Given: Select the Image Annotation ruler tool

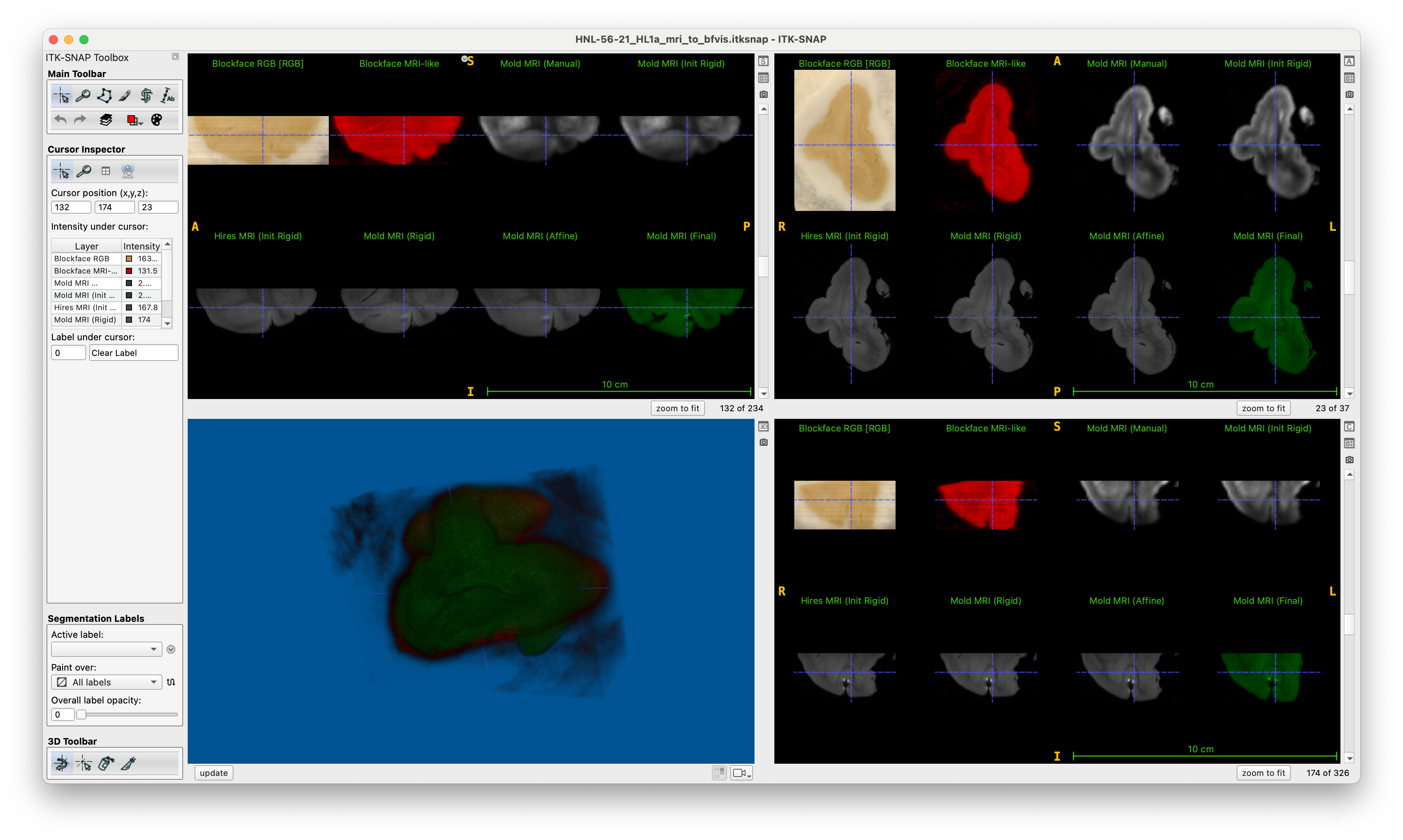Looking at the screenshot, I should (167, 96).
